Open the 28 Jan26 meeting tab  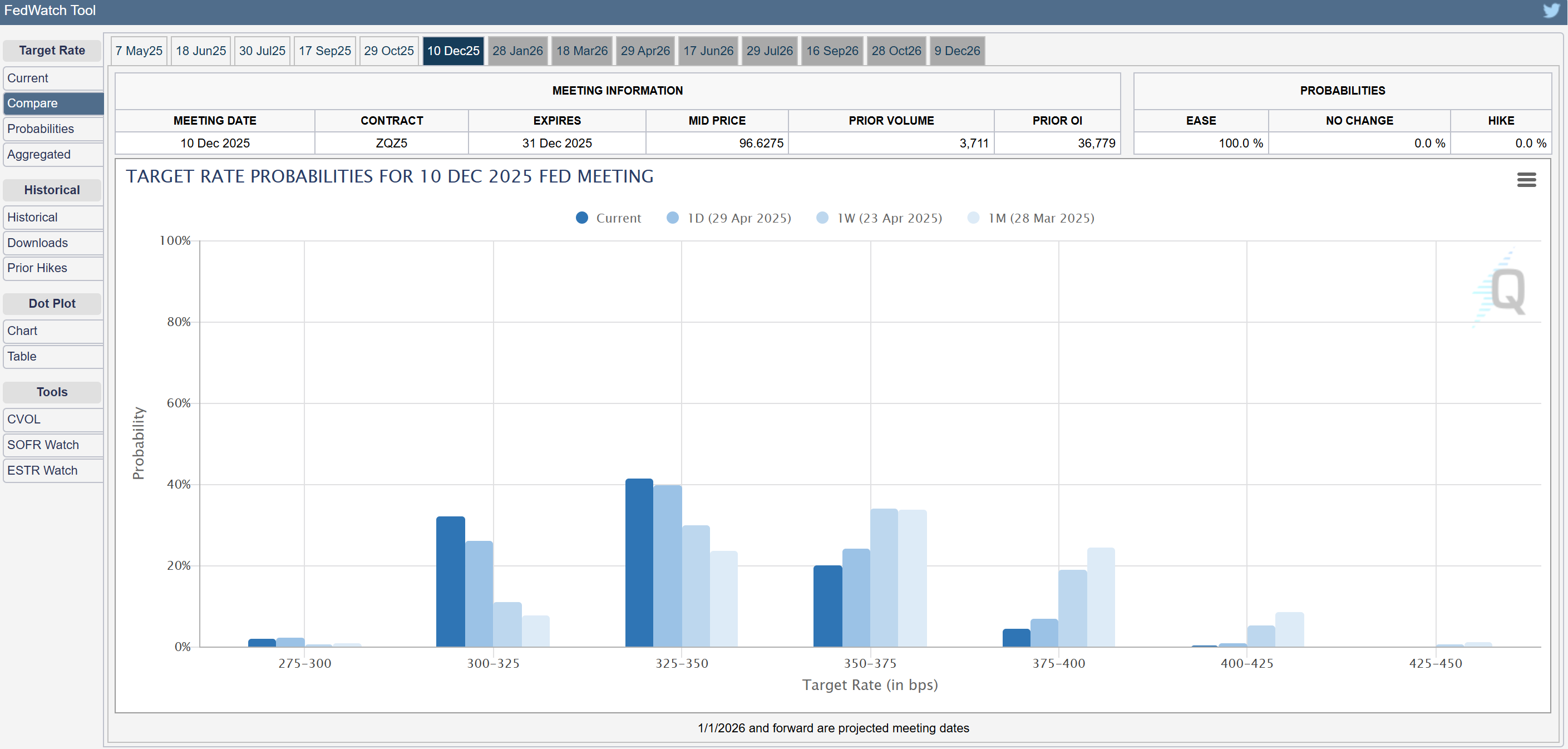point(517,51)
